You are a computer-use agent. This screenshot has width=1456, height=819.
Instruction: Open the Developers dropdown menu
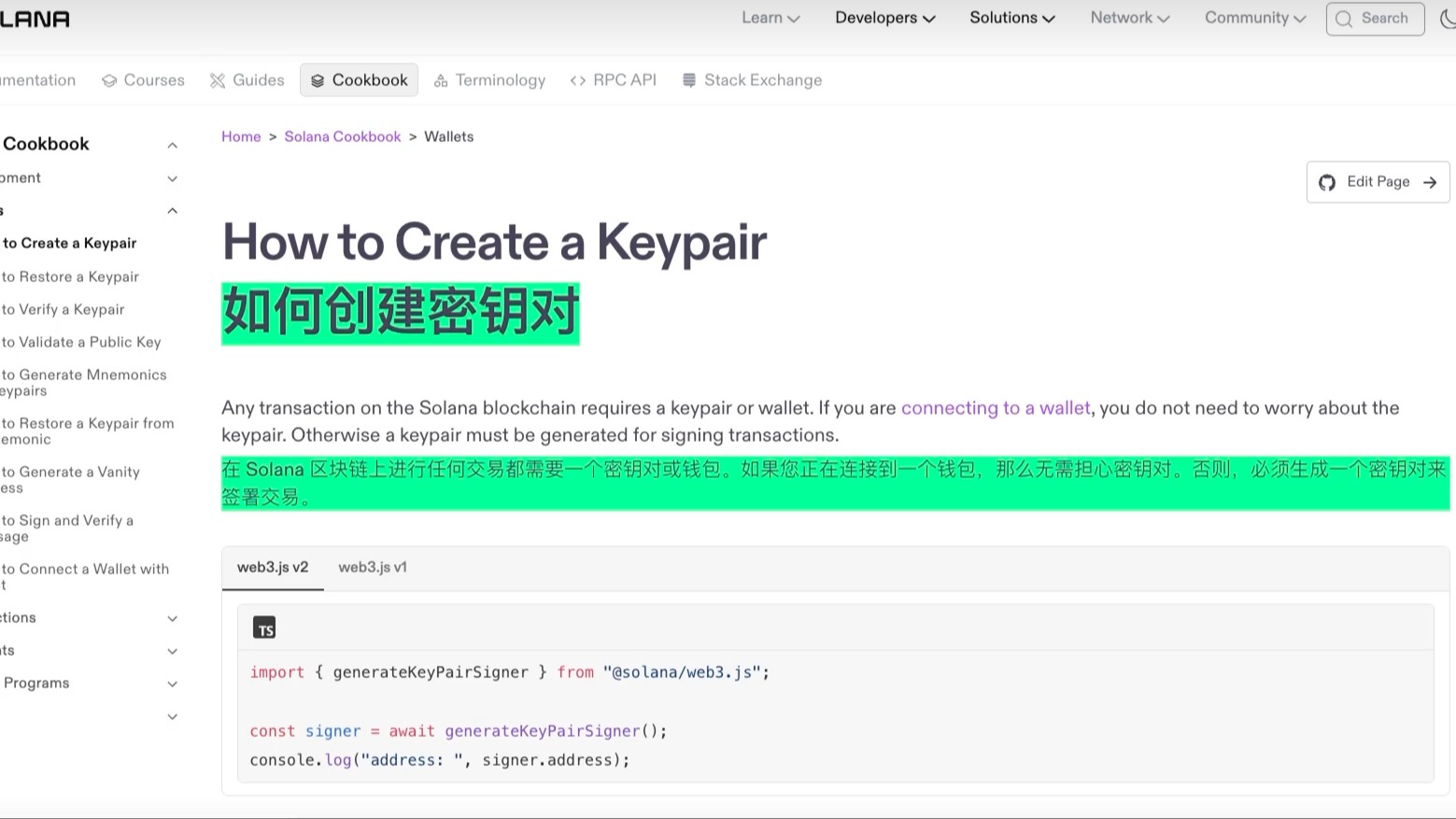[x=884, y=18]
